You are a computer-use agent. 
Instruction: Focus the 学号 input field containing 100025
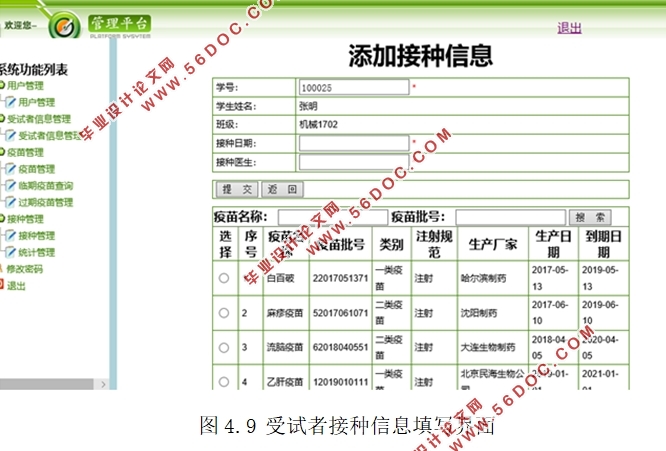coord(354,87)
